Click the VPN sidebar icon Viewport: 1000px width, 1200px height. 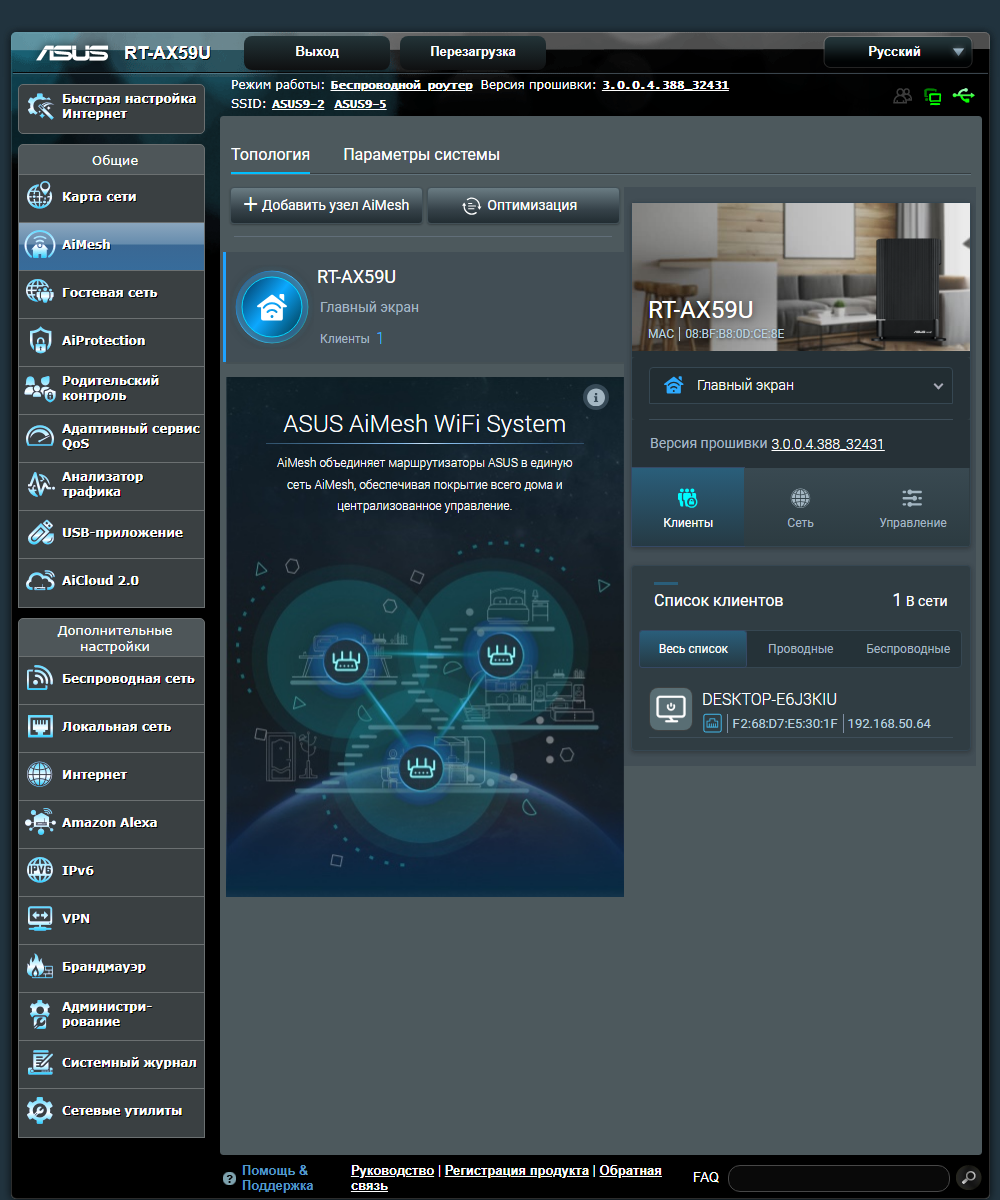click(40, 918)
